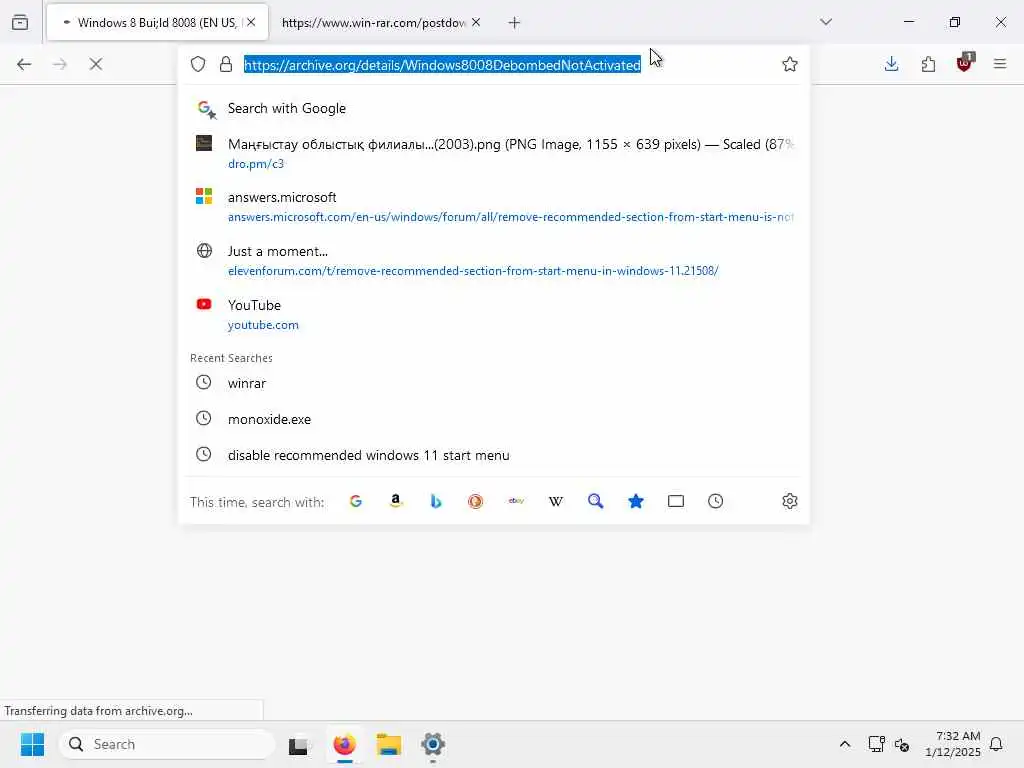Open muted volume tray icon

pyautogui.click(x=902, y=744)
